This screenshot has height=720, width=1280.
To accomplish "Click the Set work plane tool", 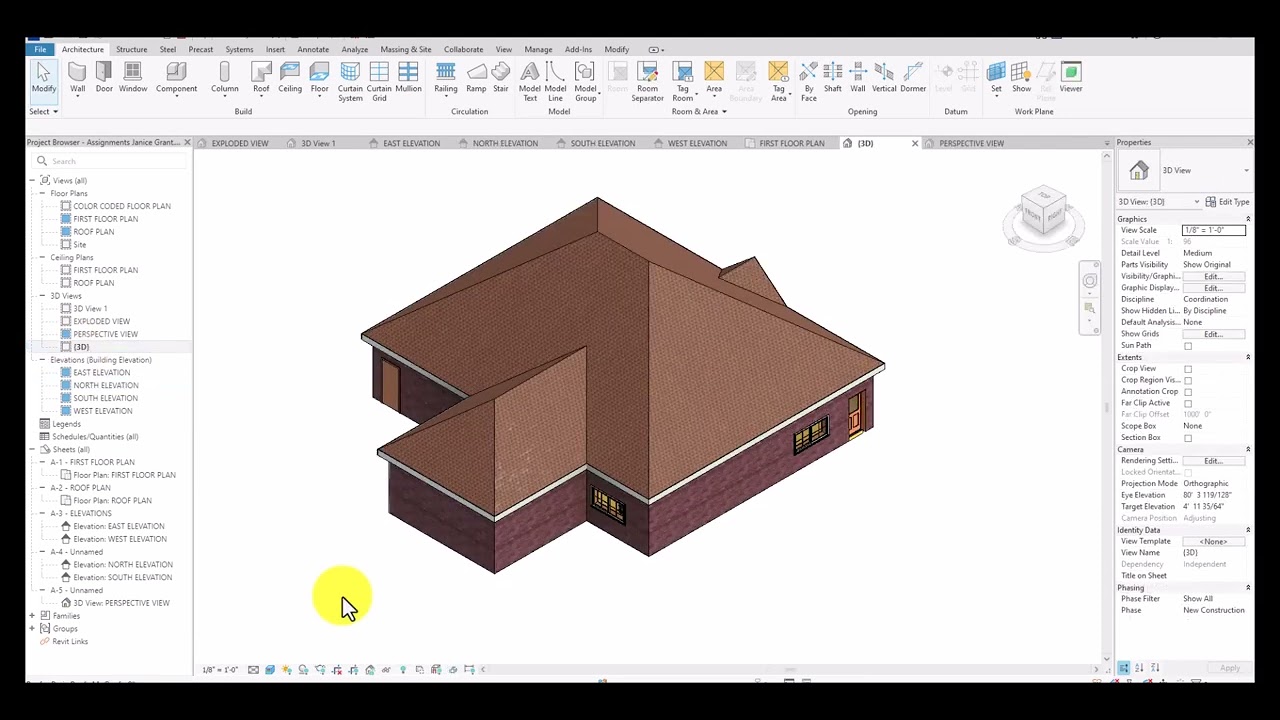I will (x=996, y=78).
